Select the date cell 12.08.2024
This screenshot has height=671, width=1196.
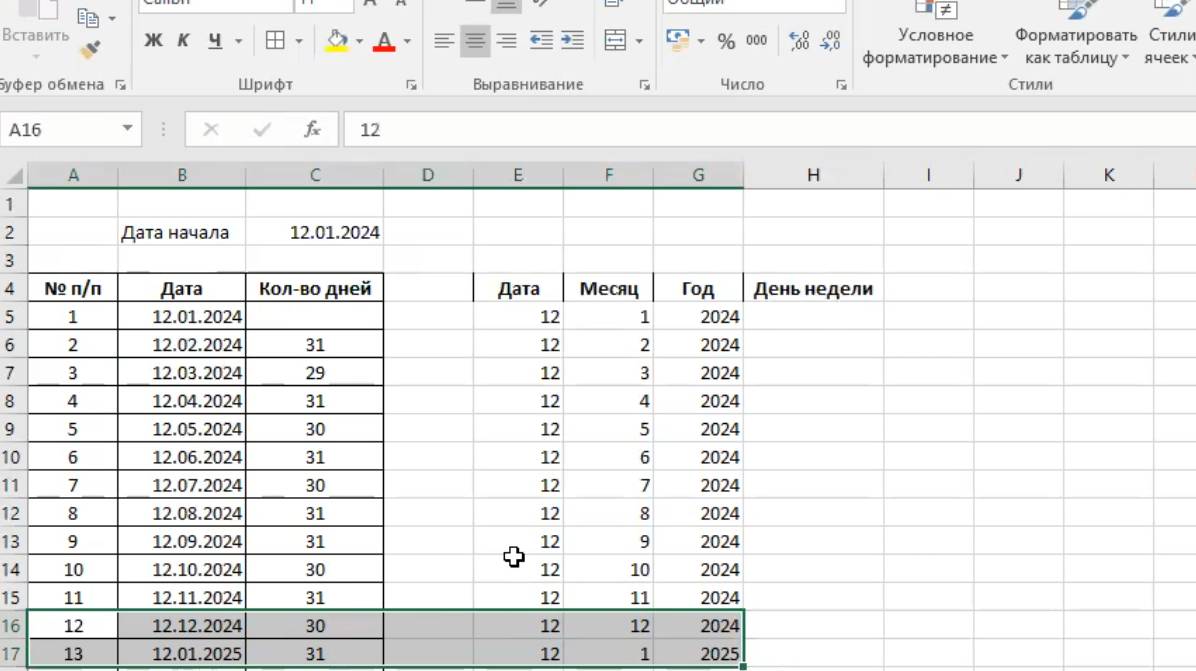click(182, 513)
